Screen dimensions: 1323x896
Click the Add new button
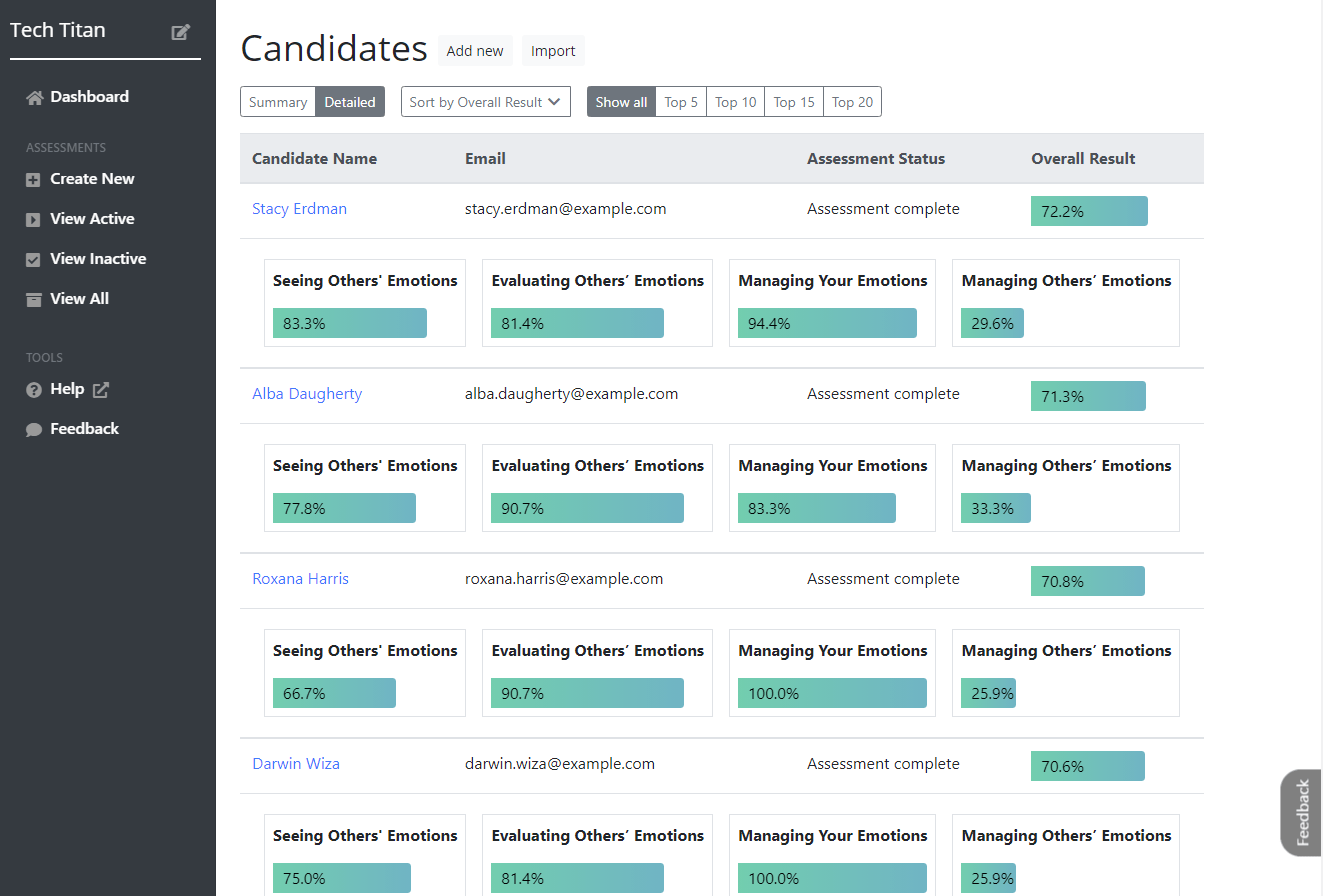tap(474, 50)
